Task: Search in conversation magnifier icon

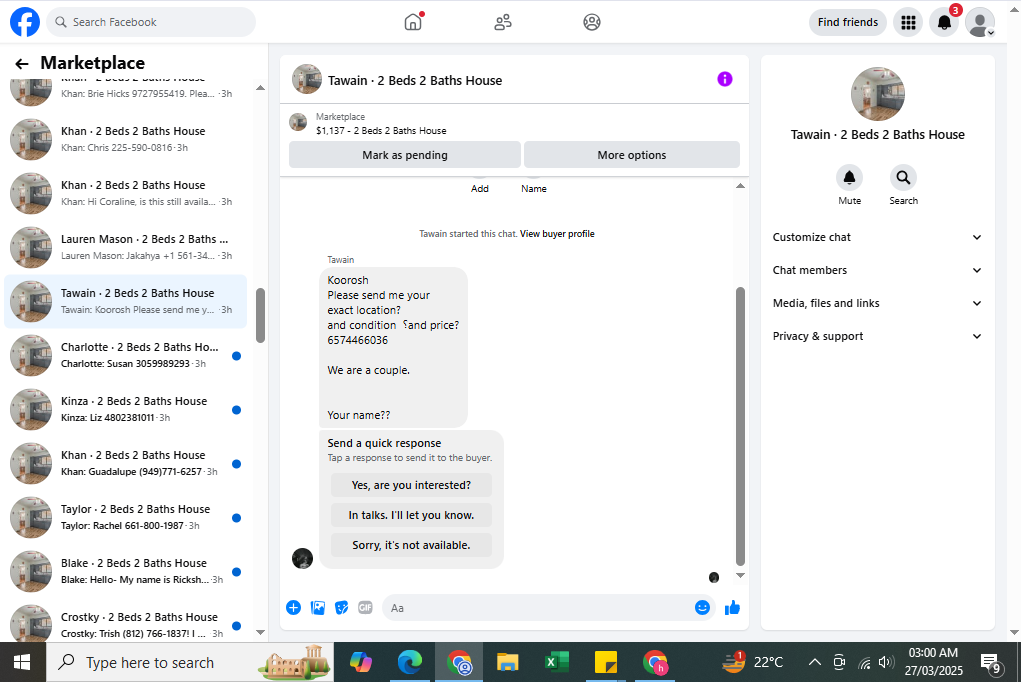Action: 903,178
